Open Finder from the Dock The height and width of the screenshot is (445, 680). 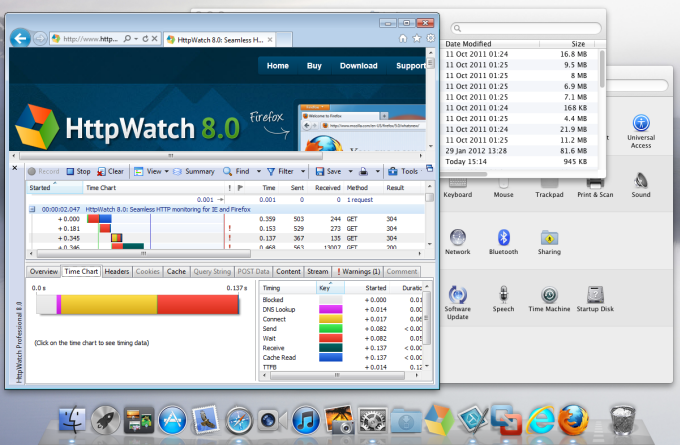tap(72, 420)
